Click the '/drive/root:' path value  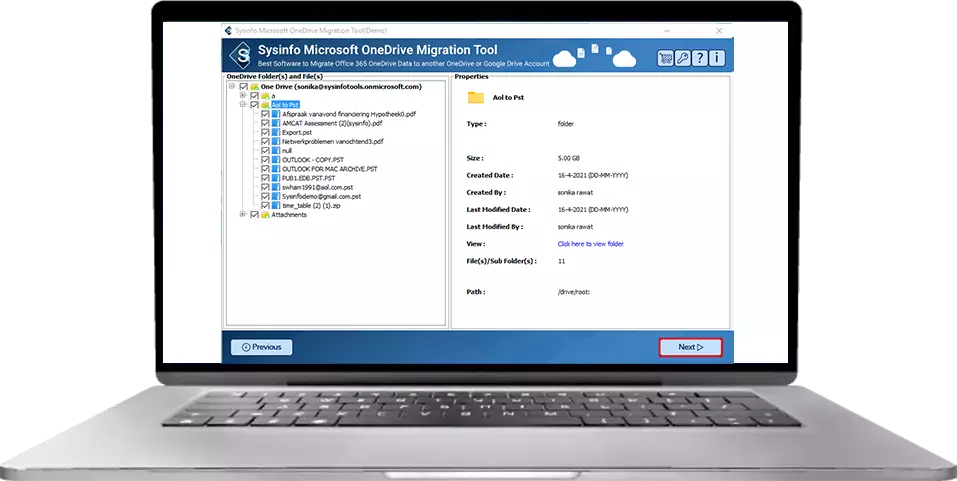coord(574,292)
